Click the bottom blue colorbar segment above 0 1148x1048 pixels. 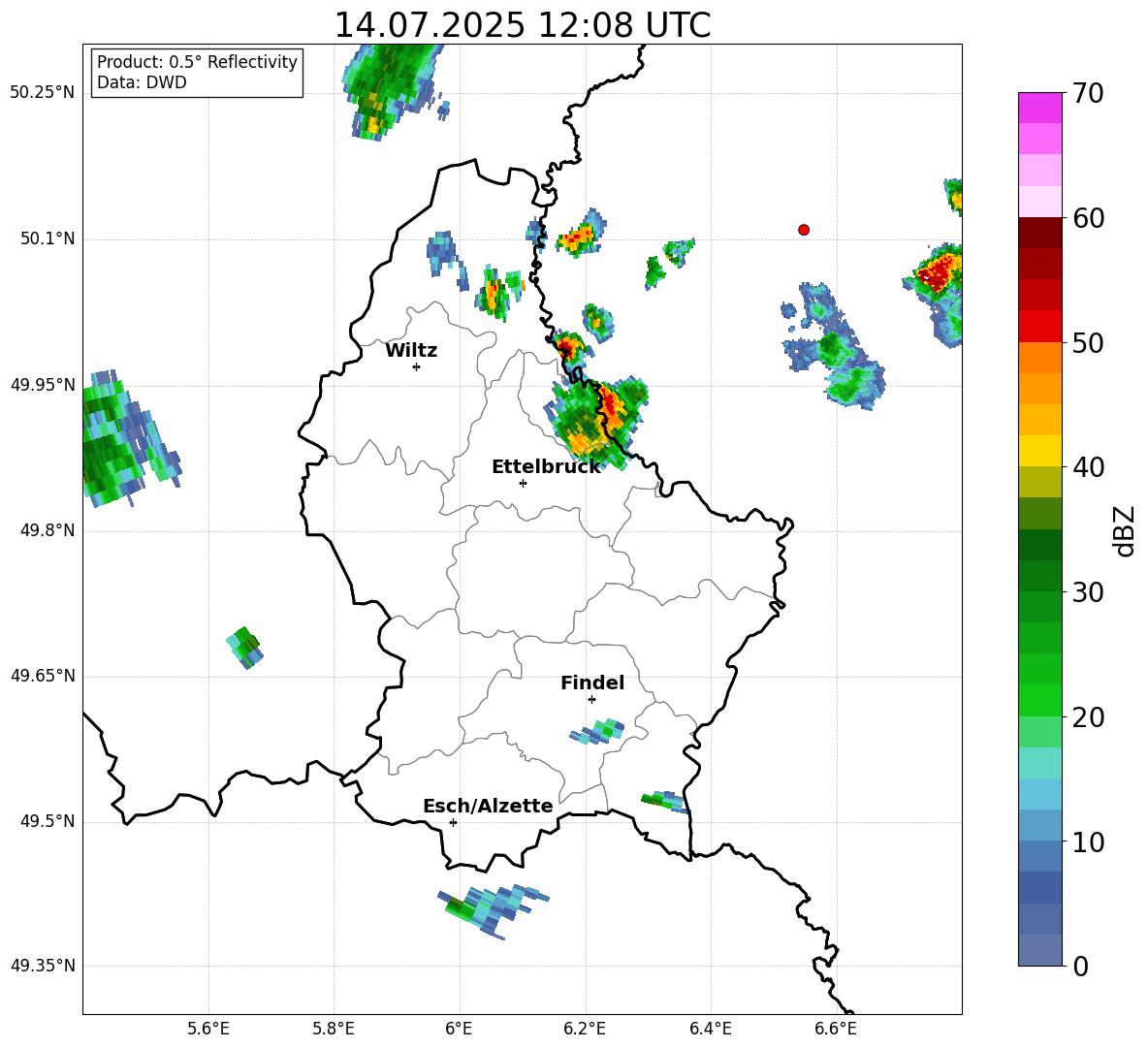point(1039,951)
